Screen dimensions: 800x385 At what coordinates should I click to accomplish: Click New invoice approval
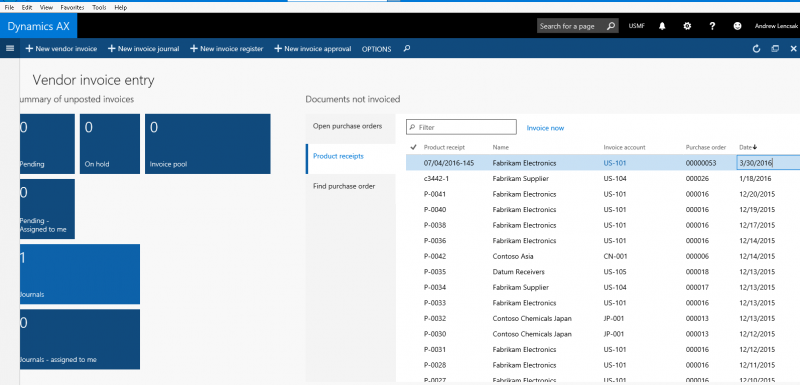313,49
